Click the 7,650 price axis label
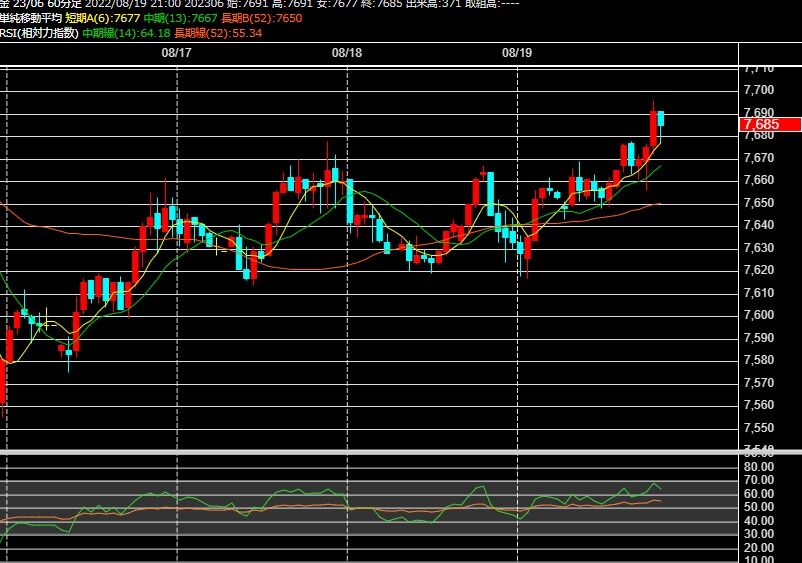 759,202
